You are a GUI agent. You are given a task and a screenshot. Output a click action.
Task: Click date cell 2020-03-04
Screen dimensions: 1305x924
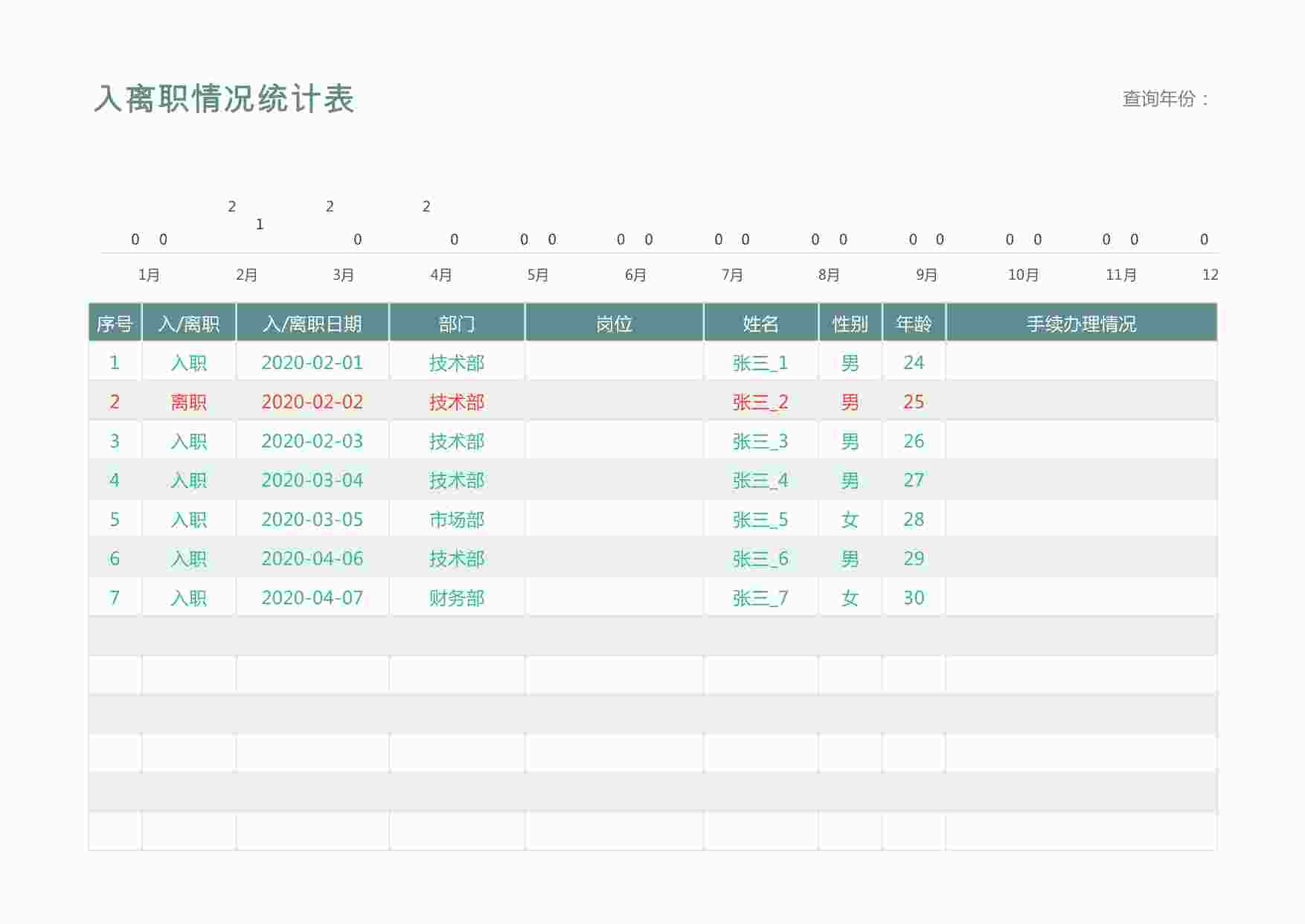[312, 480]
